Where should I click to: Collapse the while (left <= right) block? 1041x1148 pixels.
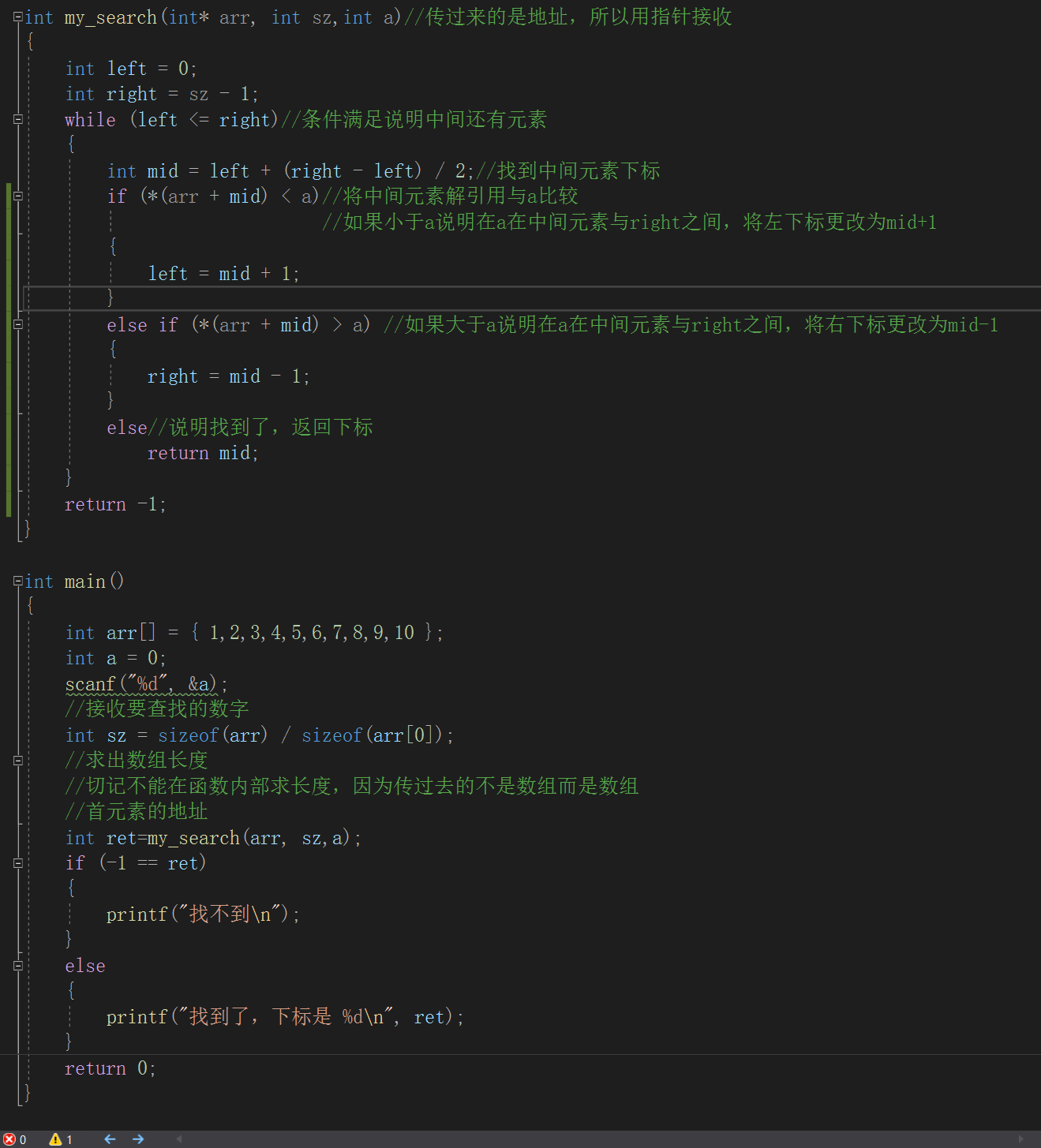pyautogui.click(x=18, y=119)
